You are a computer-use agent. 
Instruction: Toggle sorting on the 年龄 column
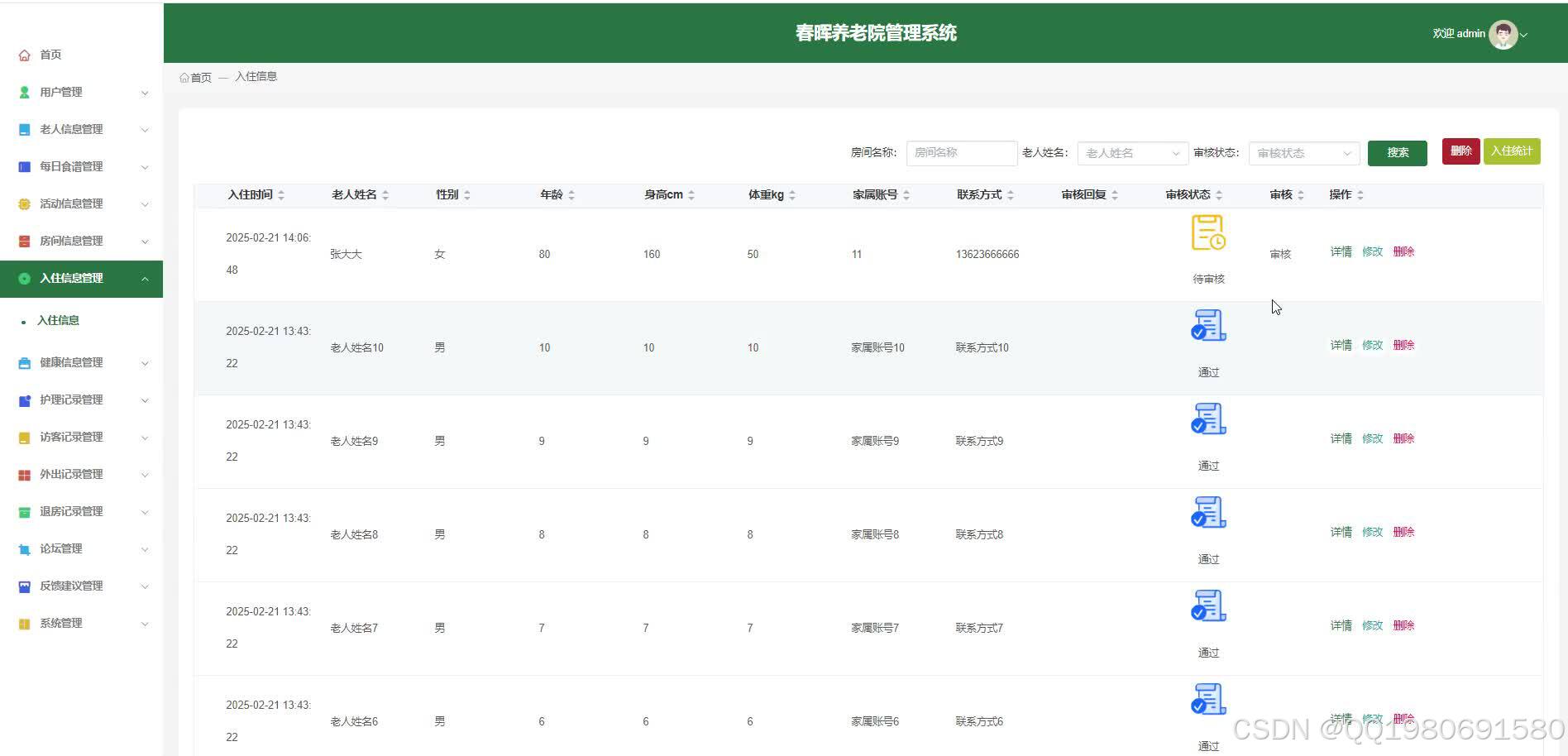tap(571, 194)
